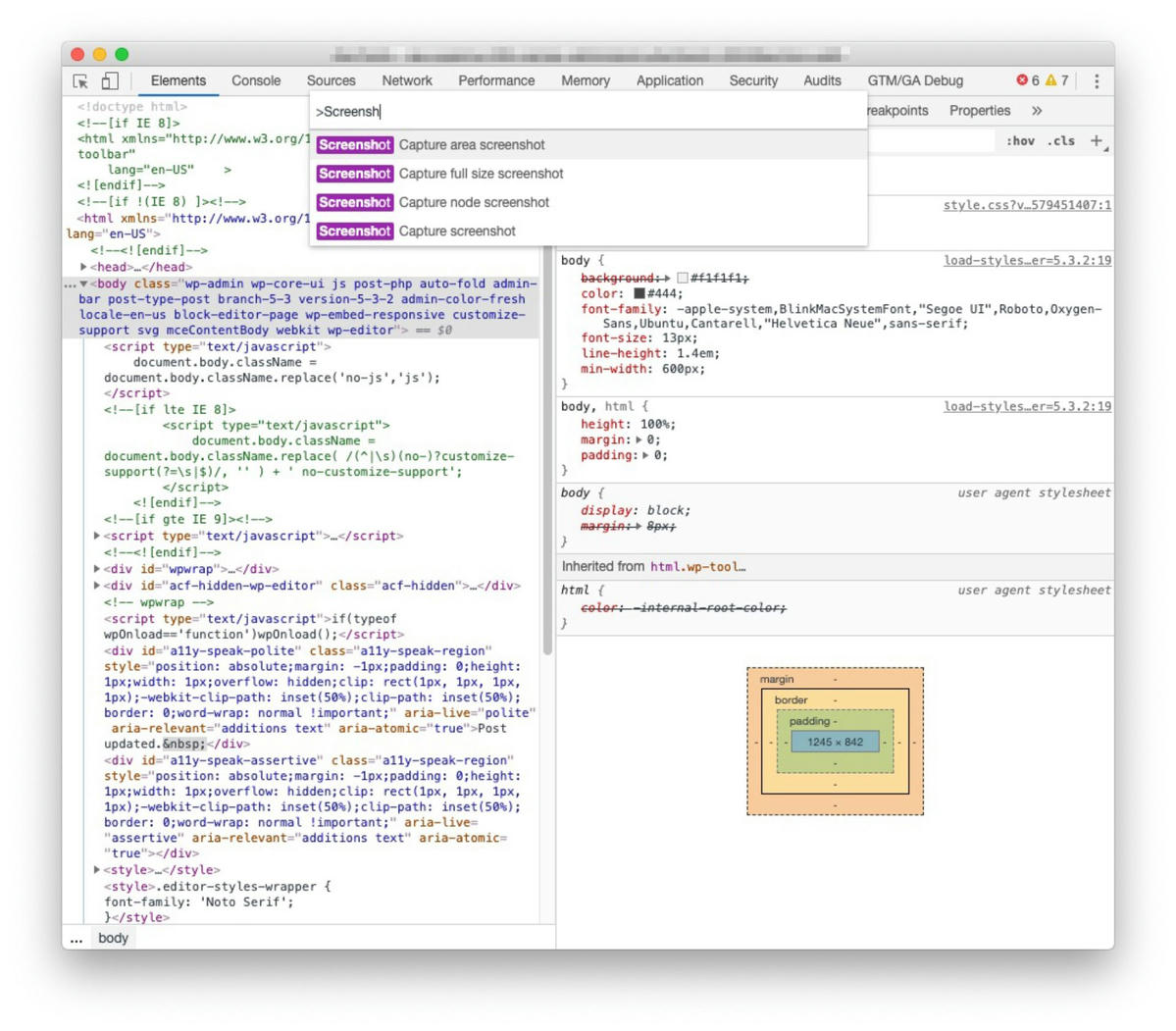Viewport: 1176px width, 1031px height.
Task: Open the Memory tab
Action: tap(585, 81)
